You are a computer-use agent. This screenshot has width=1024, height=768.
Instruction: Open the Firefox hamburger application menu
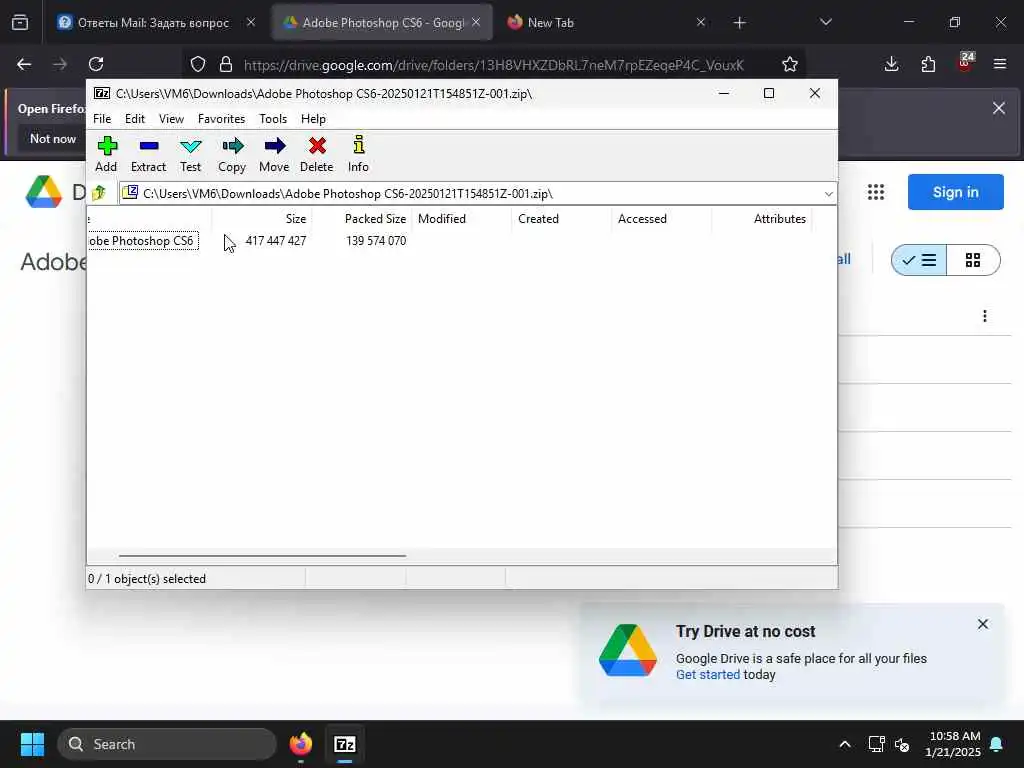(1000, 64)
